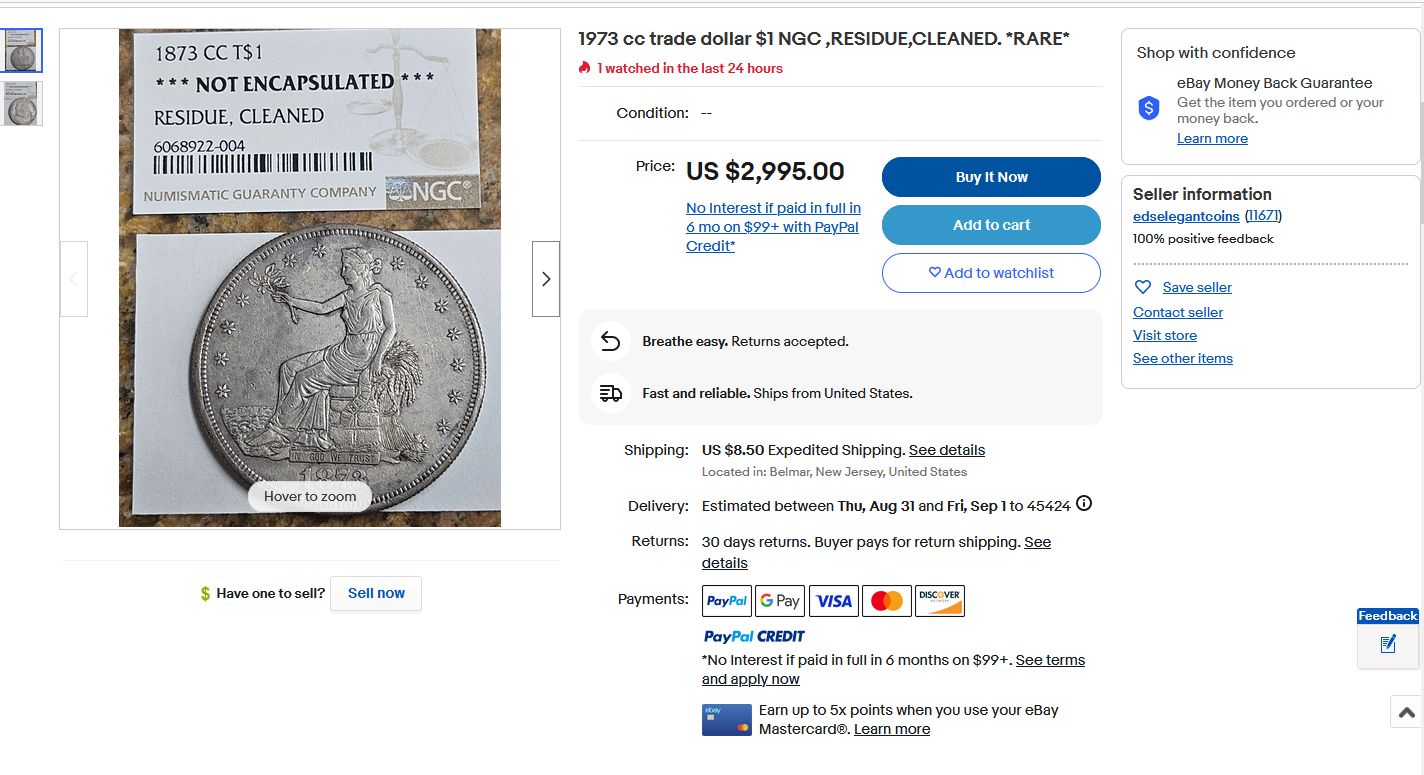Add the item to watchlist
This screenshot has height=775, width=1424.
pos(991,273)
